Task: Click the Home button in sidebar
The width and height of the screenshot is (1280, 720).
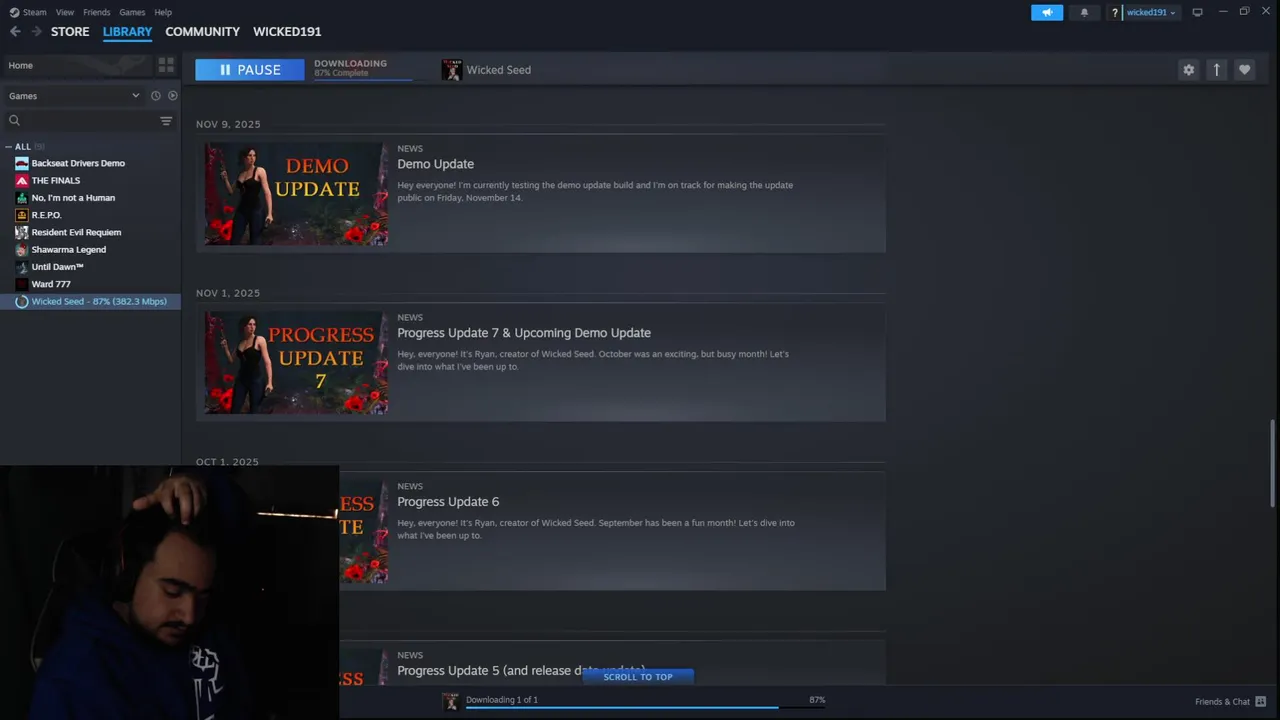Action: (75, 65)
